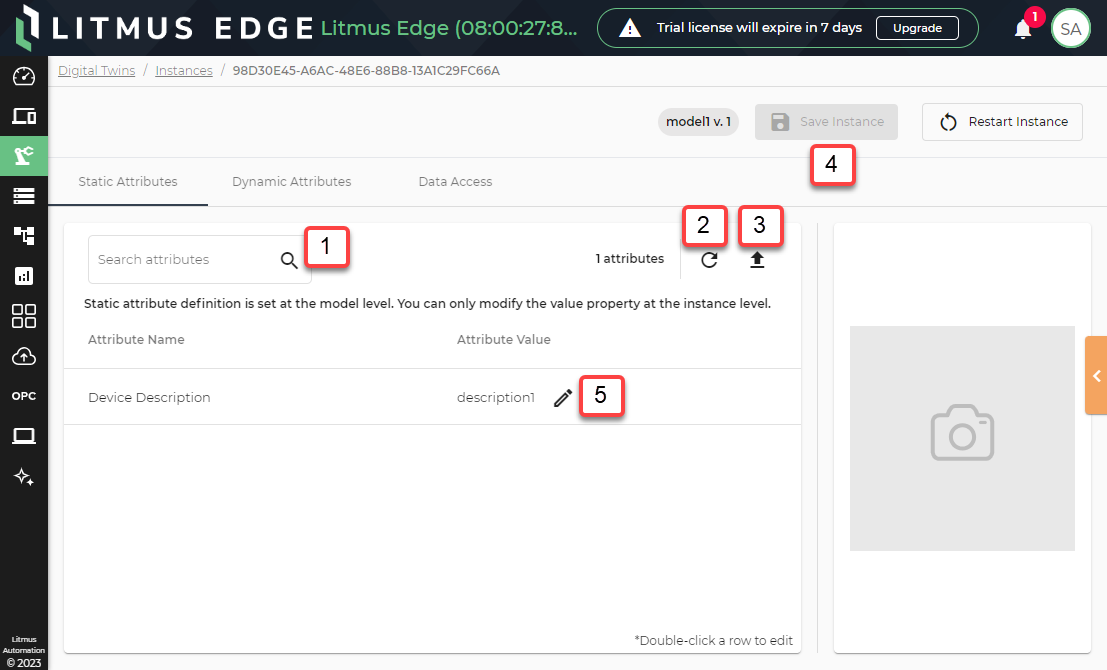Viewport: 1107px width, 670px height.
Task: Open the Data Access tab
Action: (455, 181)
